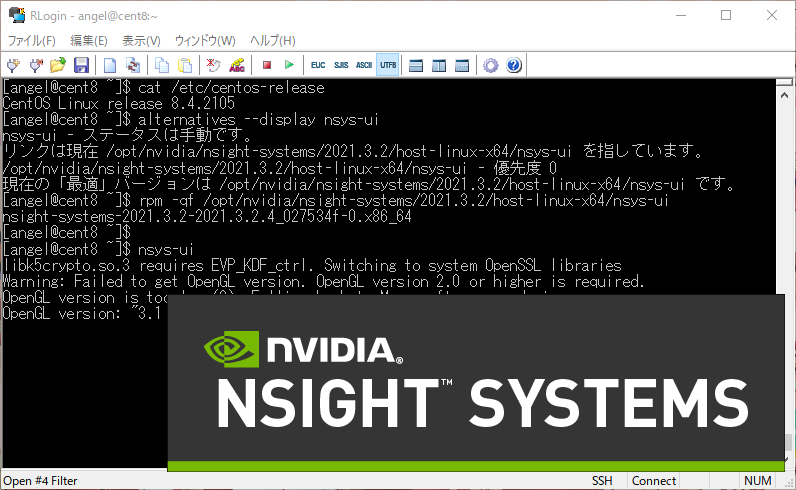Click the Connect status bar entry
This screenshot has height=490, width=796.
tap(654, 480)
